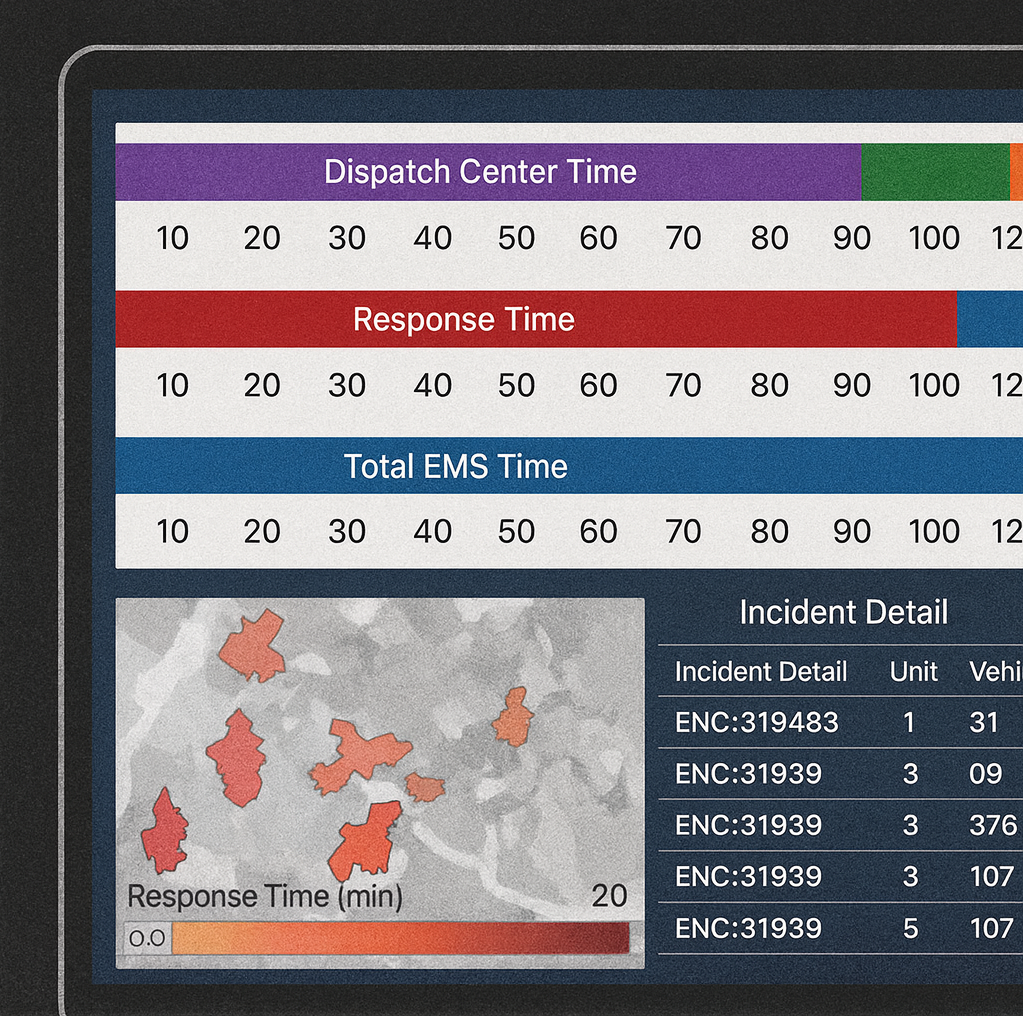Viewport: 1023px width, 1016px height.
Task: Select the blue segment following the Response Time bar
Action: [x=989, y=319]
